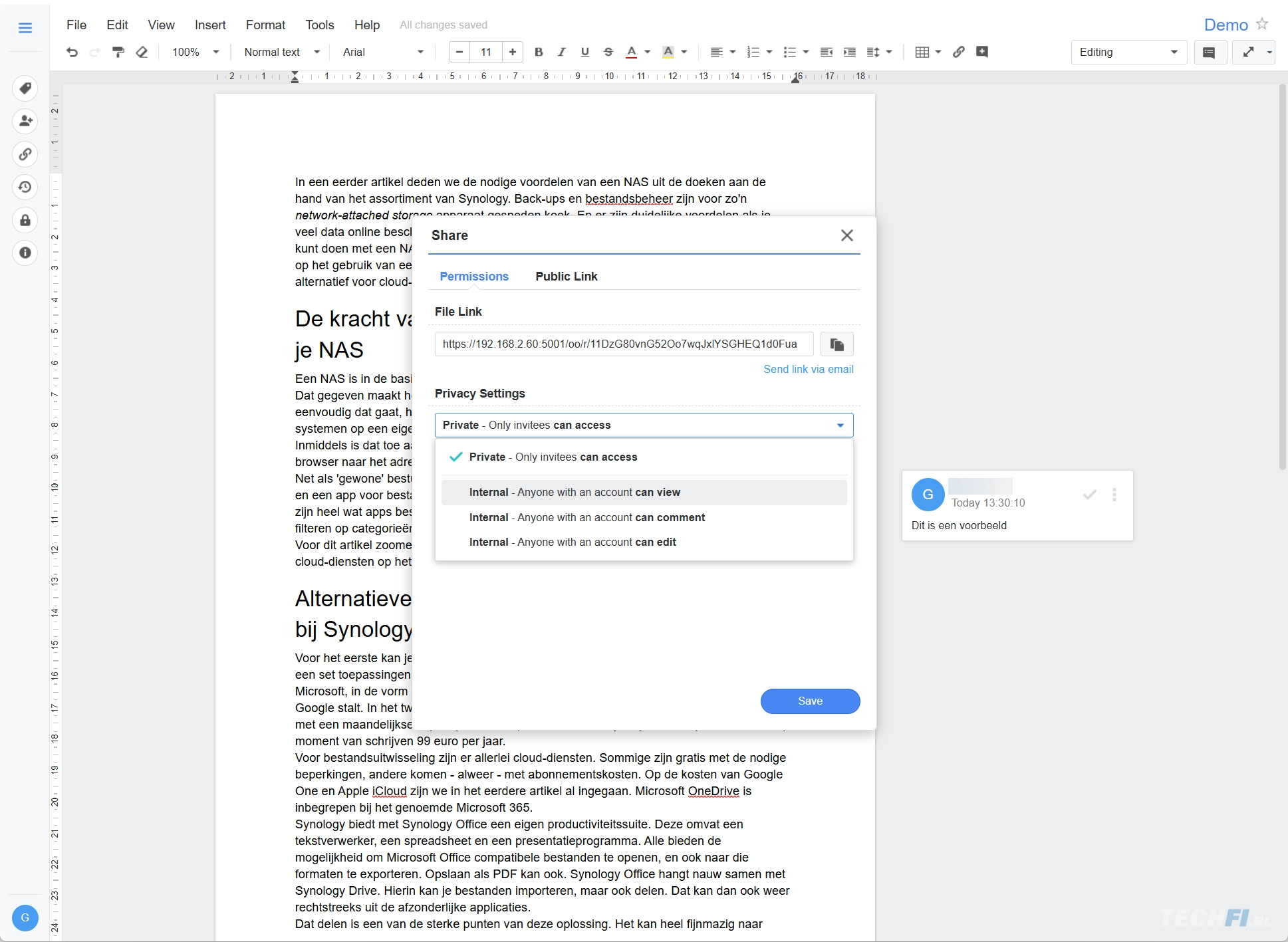Star the Demo document

point(1262,24)
